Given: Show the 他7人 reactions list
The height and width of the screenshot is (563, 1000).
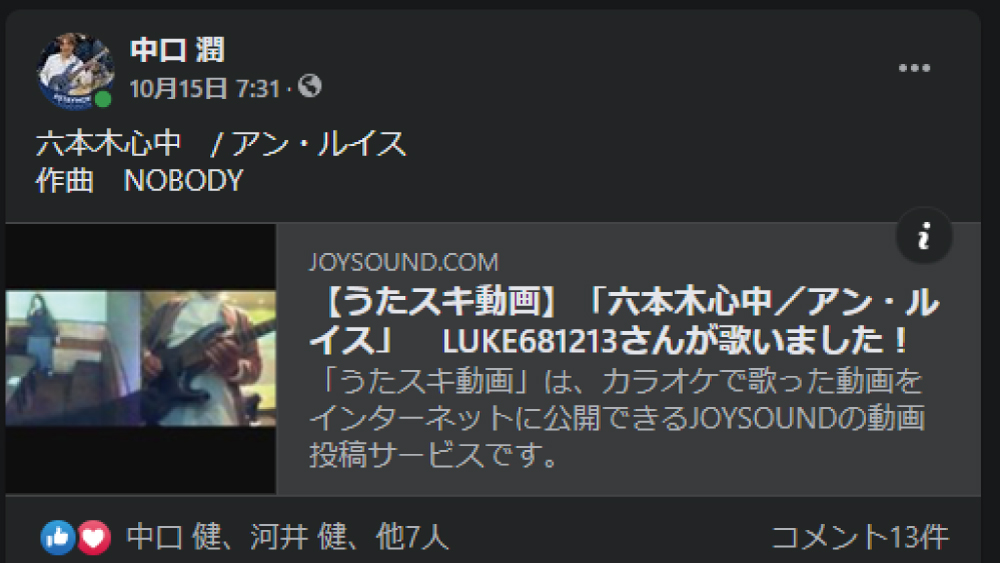Looking at the screenshot, I should pyautogui.click(x=412, y=537).
